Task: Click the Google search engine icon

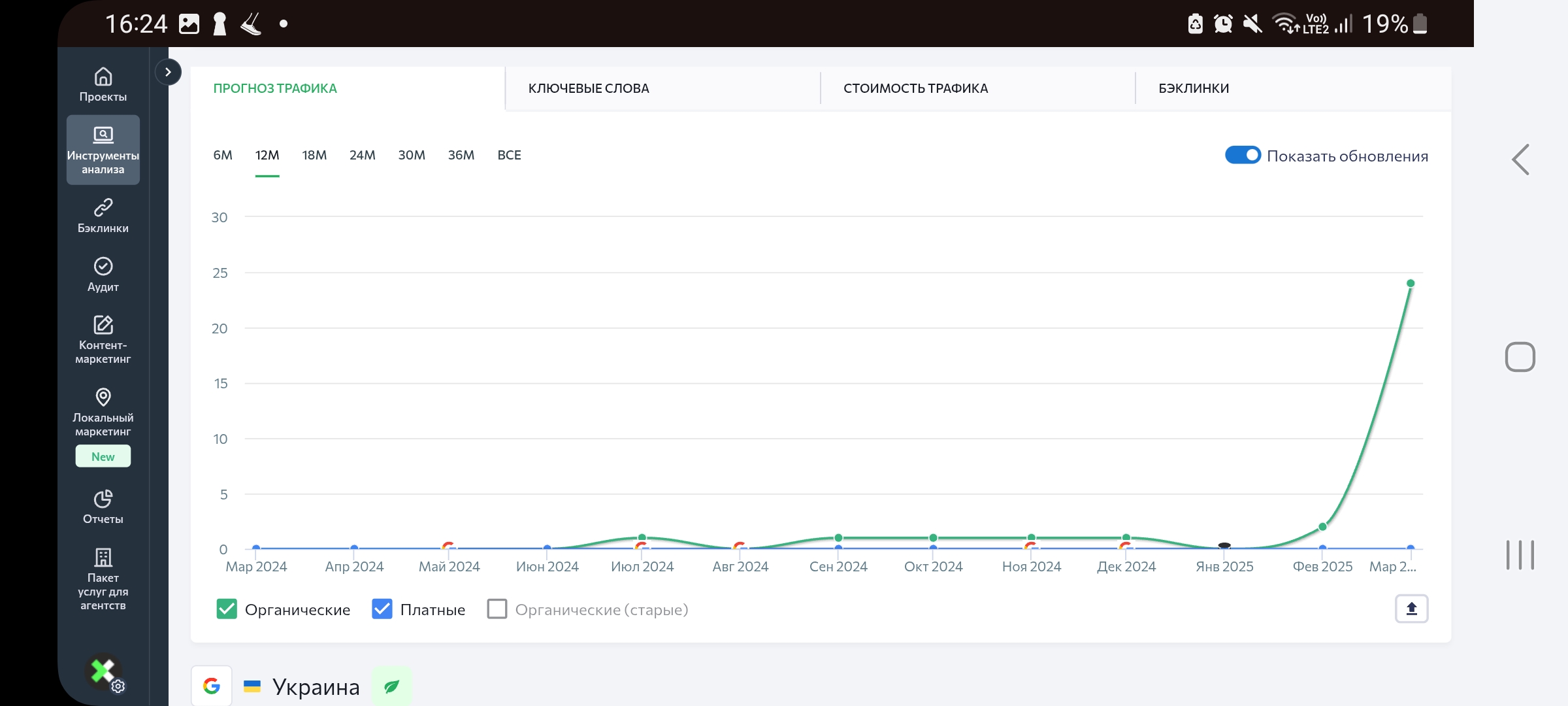Action: coord(212,686)
